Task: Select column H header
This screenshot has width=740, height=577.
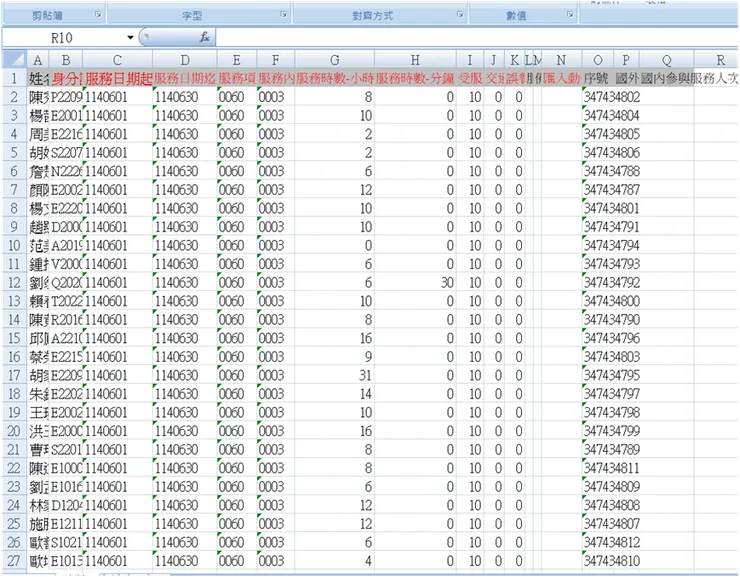Action: coord(415,61)
